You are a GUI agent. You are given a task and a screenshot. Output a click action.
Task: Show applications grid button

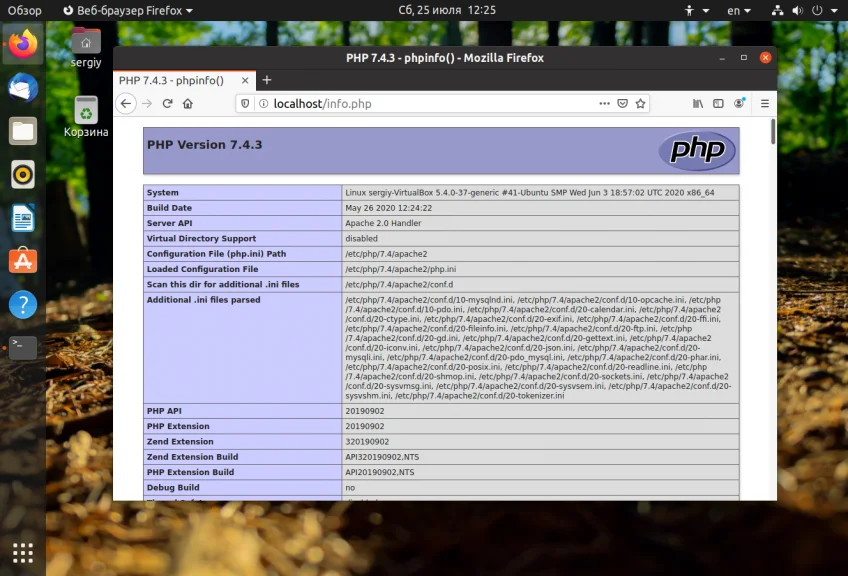tap(23, 553)
